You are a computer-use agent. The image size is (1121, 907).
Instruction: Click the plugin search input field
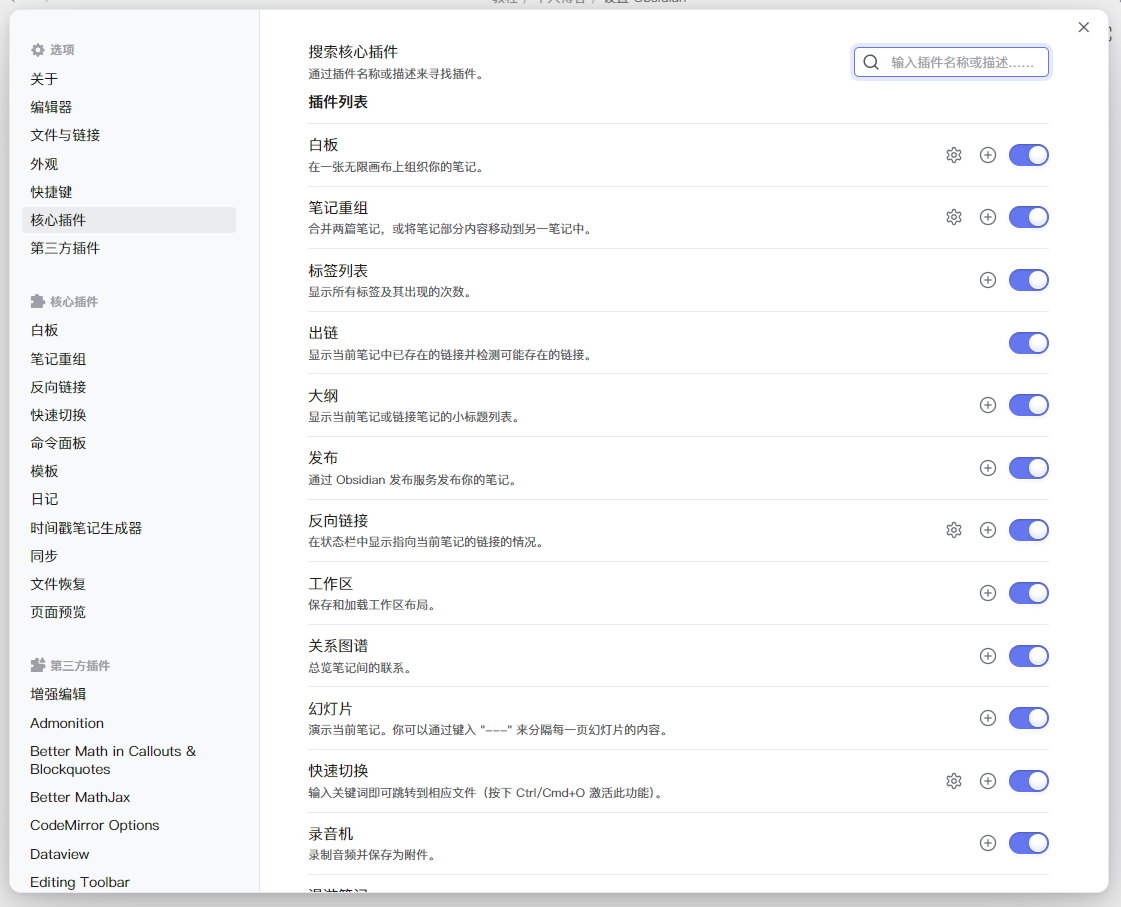click(x=962, y=62)
